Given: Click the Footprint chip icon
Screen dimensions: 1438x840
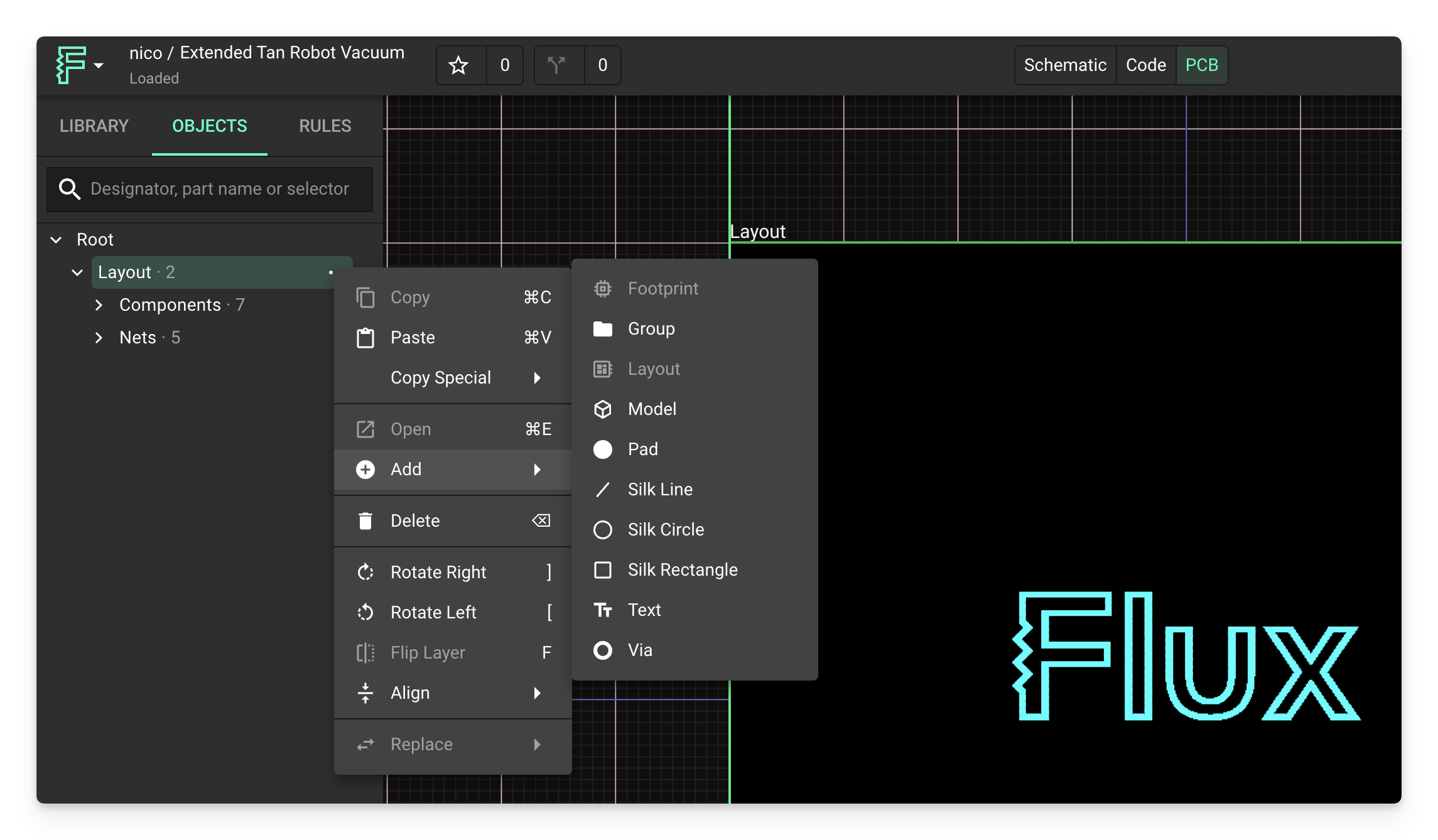Looking at the screenshot, I should (603, 289).
